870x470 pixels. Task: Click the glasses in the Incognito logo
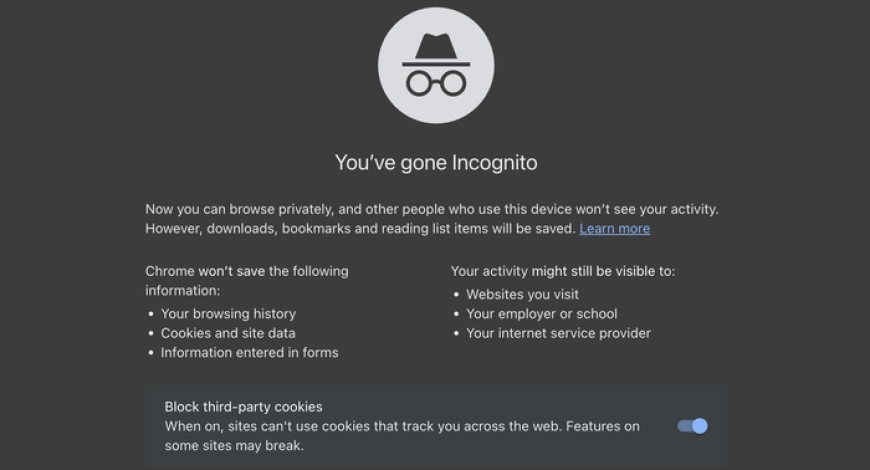436,84
